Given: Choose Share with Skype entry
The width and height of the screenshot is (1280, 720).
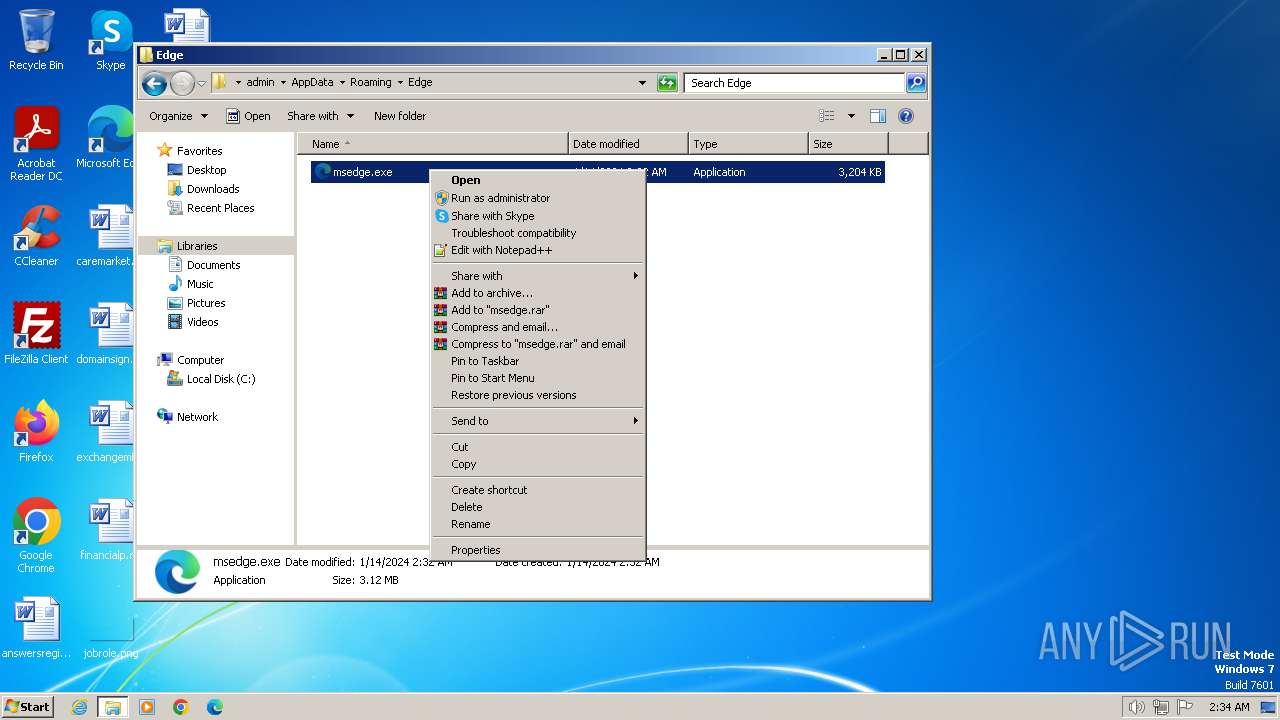Looking at the screenshot, I should 538,216.
